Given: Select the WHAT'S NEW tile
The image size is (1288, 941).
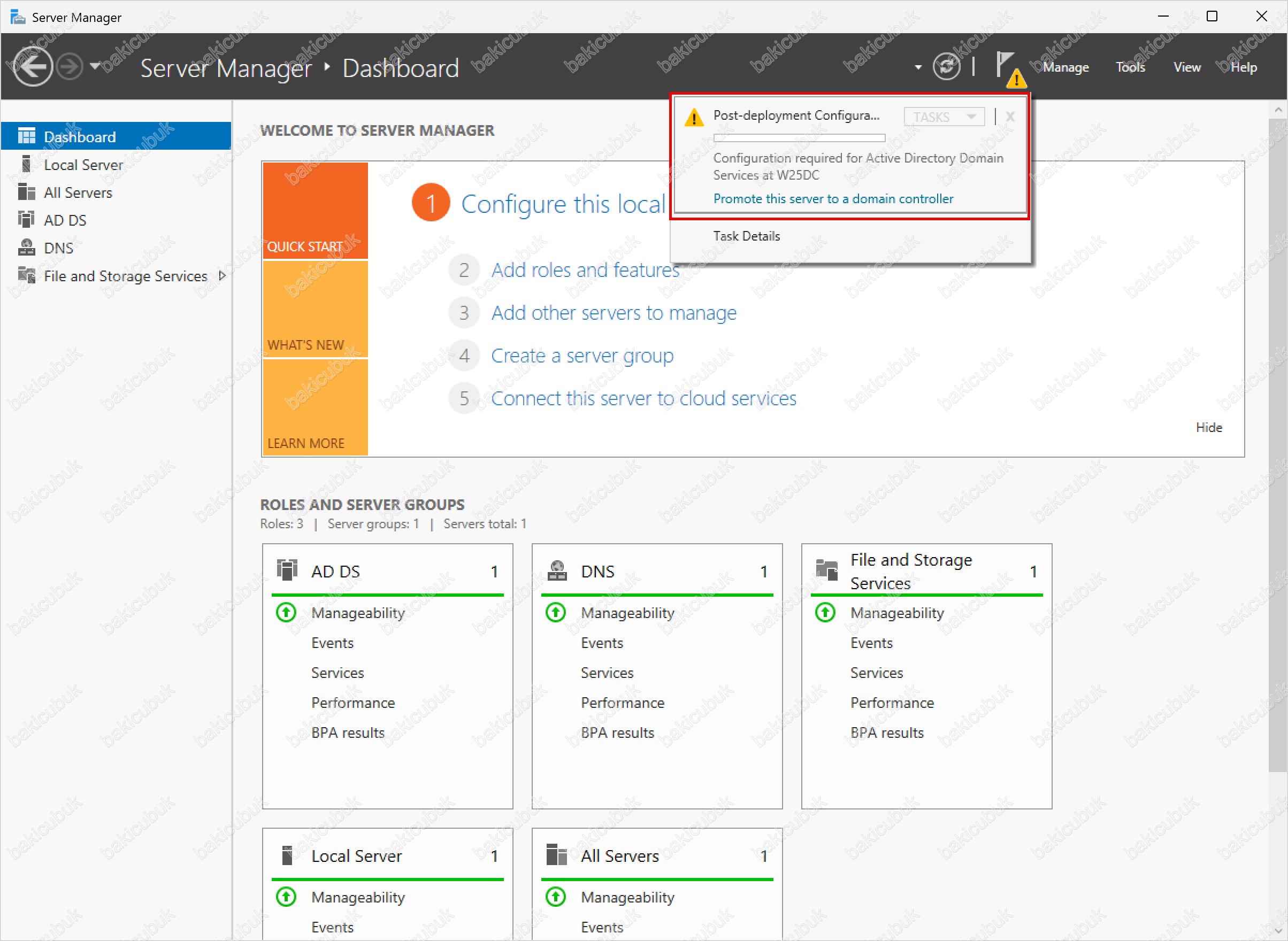Looking at the screenshot, I should tap(315, 308).
